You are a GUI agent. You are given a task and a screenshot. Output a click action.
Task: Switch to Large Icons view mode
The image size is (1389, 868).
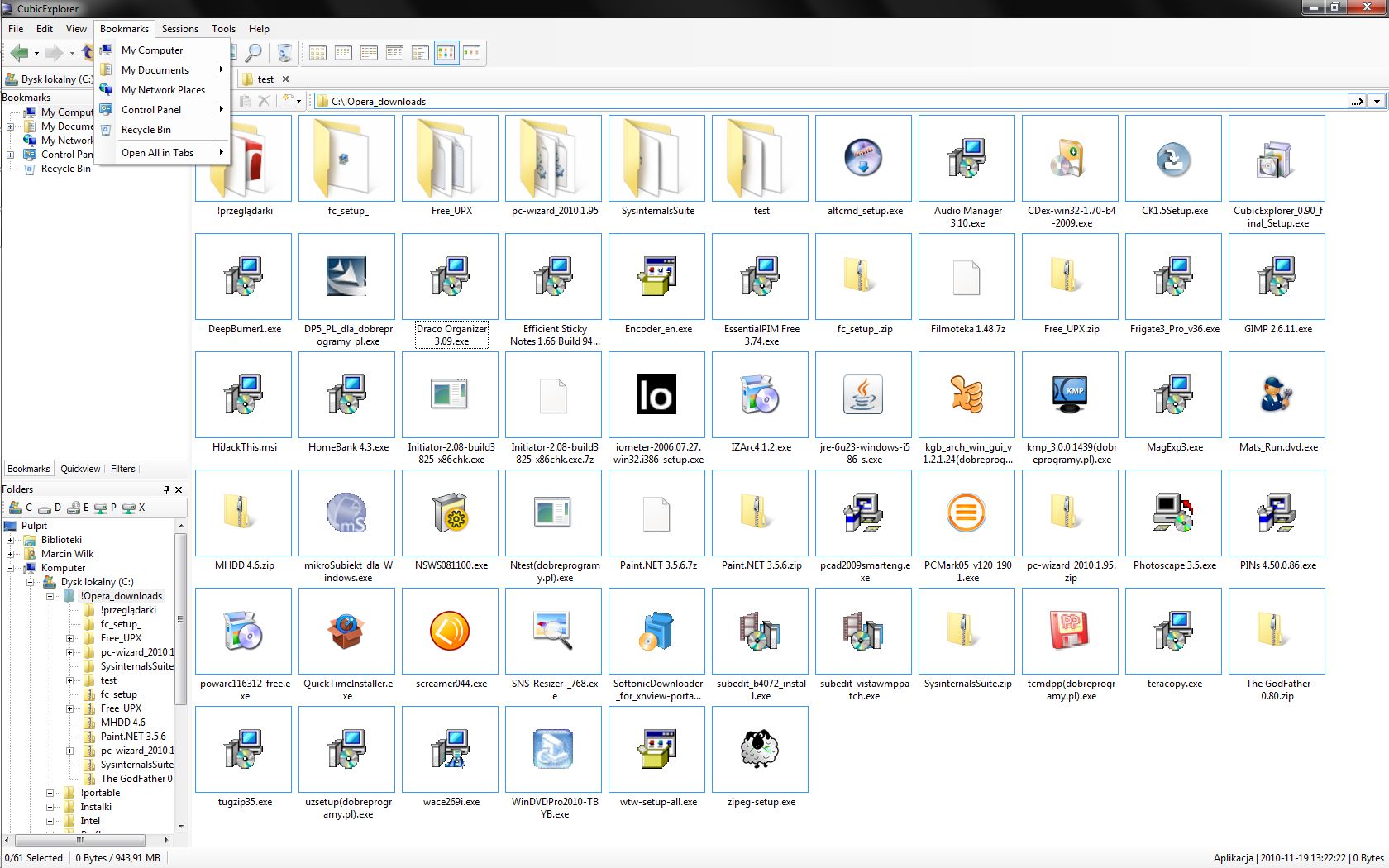(317, 53)
